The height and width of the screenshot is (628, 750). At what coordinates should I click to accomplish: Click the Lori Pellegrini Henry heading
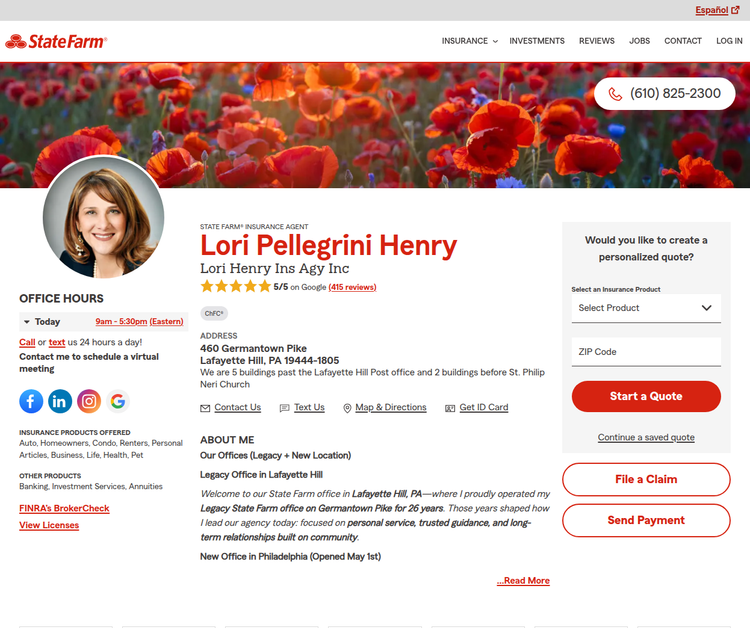329,246
